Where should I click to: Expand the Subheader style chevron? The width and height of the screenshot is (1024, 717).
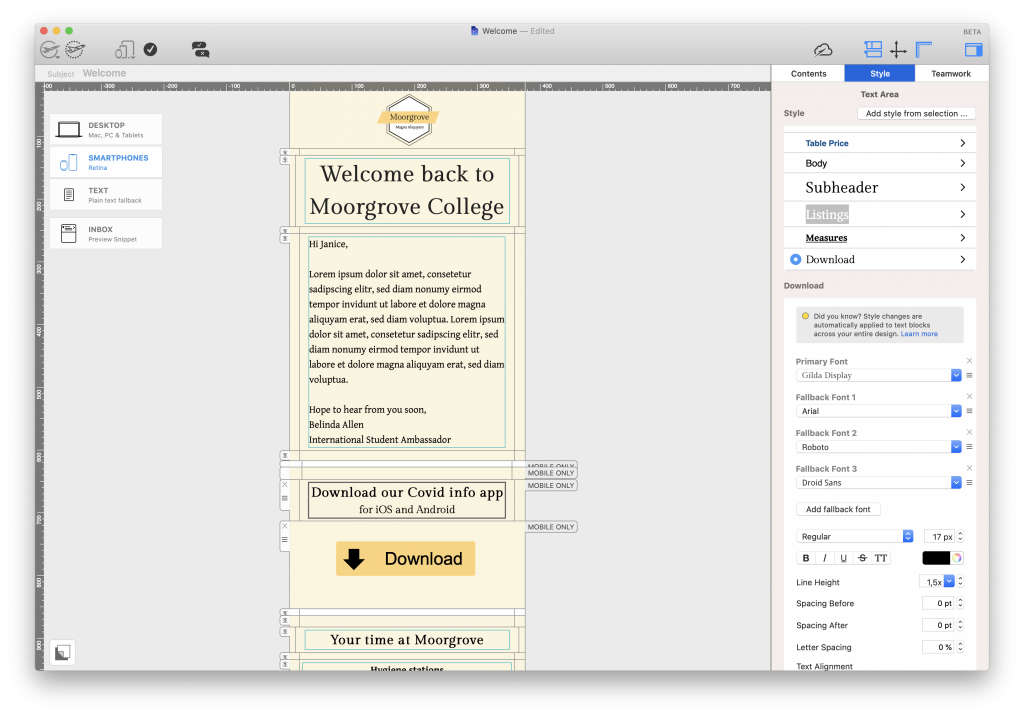coord(963,187)
